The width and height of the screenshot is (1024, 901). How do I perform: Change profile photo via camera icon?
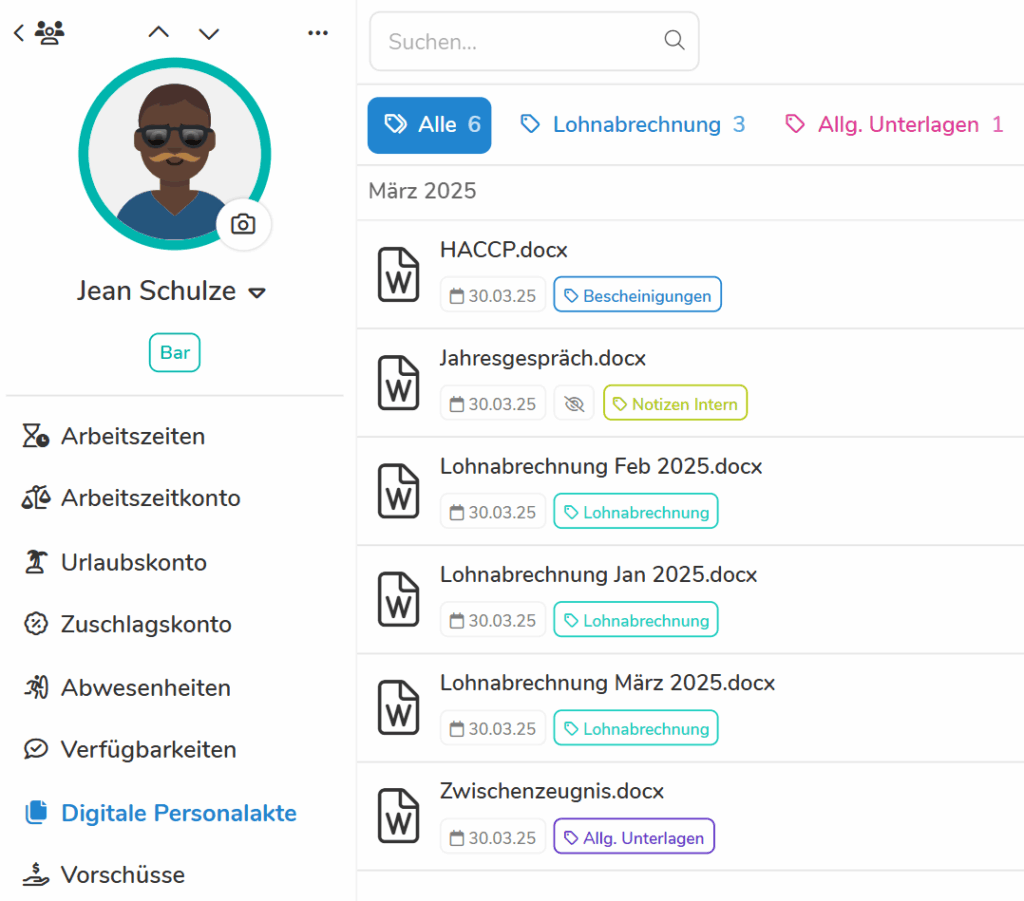pos(243,225)
